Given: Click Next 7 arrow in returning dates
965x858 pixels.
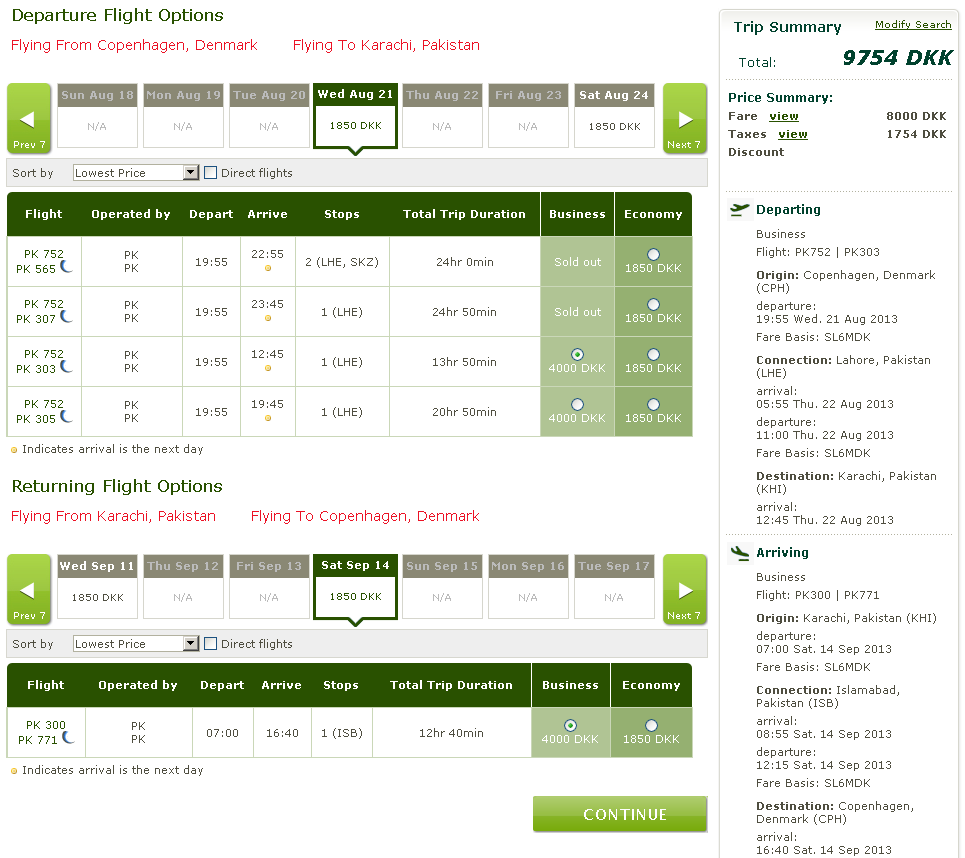Looking at the screenshot, I should pos(684,591).
